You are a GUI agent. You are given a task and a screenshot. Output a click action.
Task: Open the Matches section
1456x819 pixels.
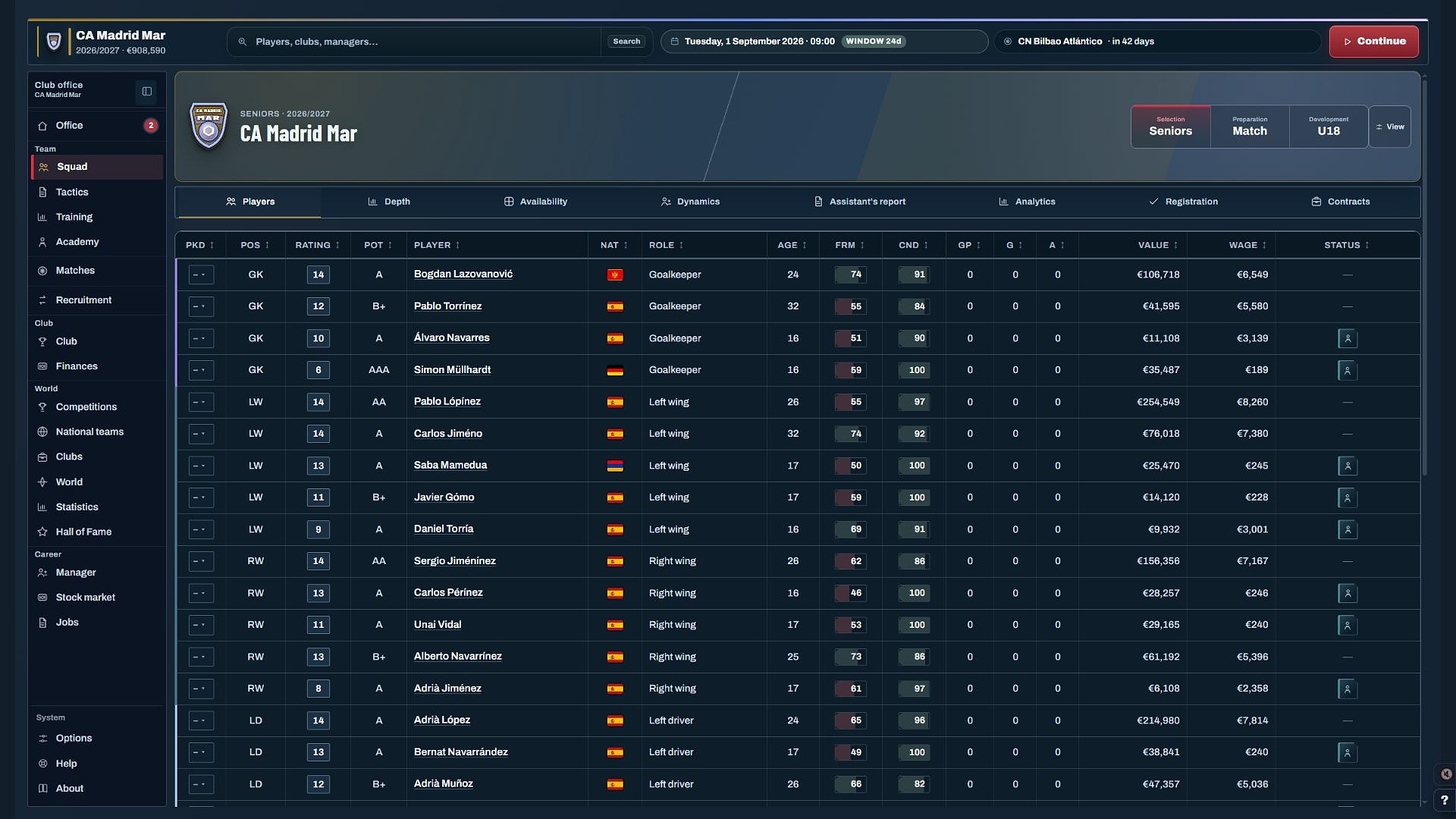coord(97,271)
